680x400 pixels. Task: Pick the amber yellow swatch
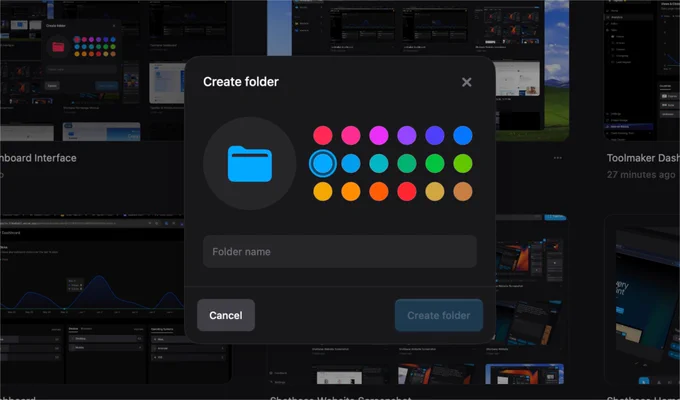coord(323,191)
